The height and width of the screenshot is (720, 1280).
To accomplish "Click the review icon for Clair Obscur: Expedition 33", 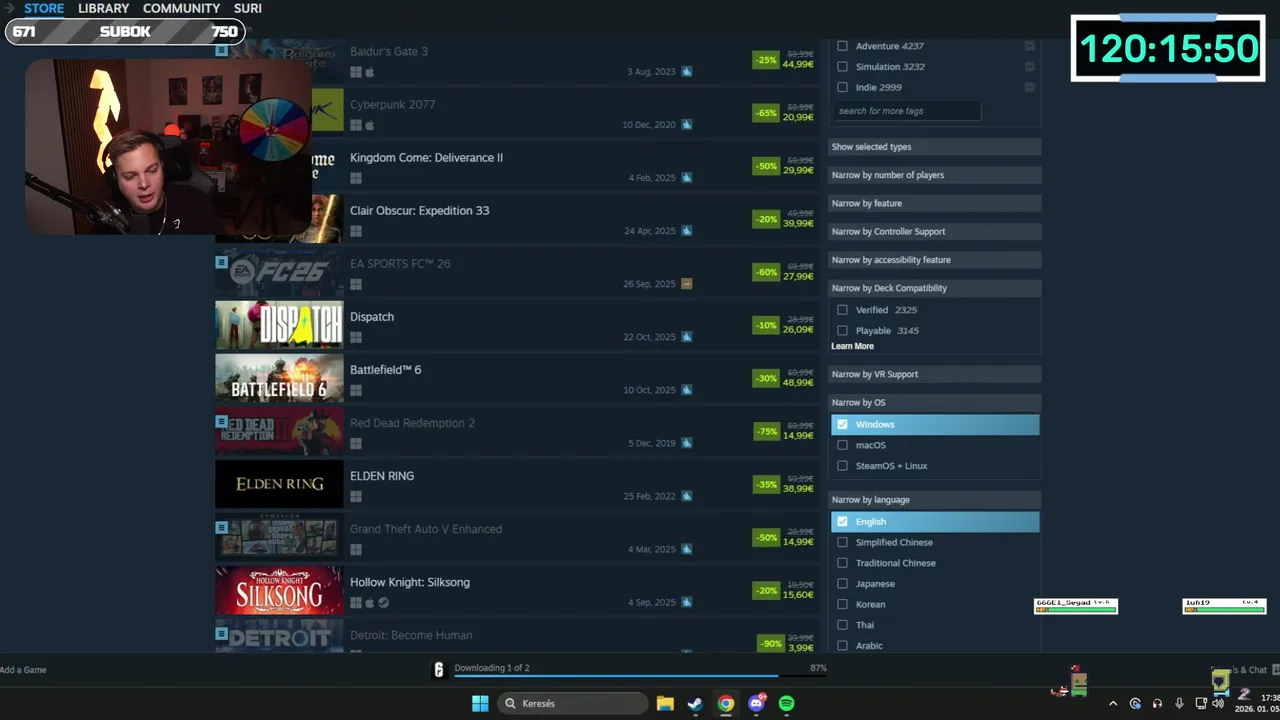I will 686,231.
